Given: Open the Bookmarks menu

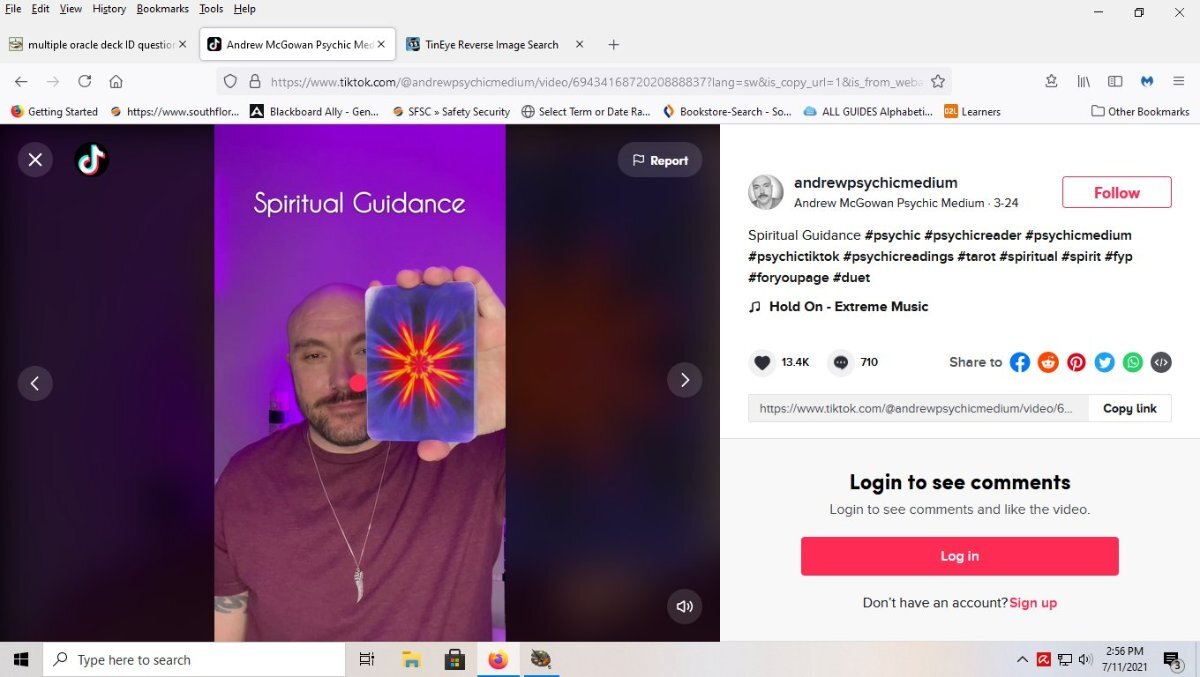Looking at the screenshot, I should click(x=162, y=9).
